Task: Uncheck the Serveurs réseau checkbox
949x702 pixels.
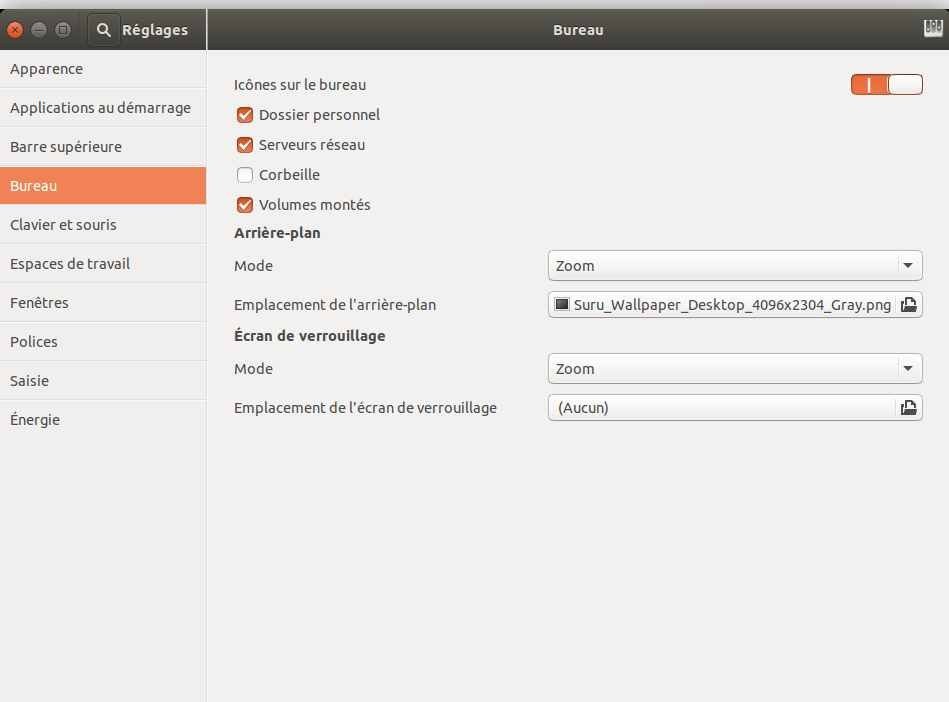Action: 245,145
